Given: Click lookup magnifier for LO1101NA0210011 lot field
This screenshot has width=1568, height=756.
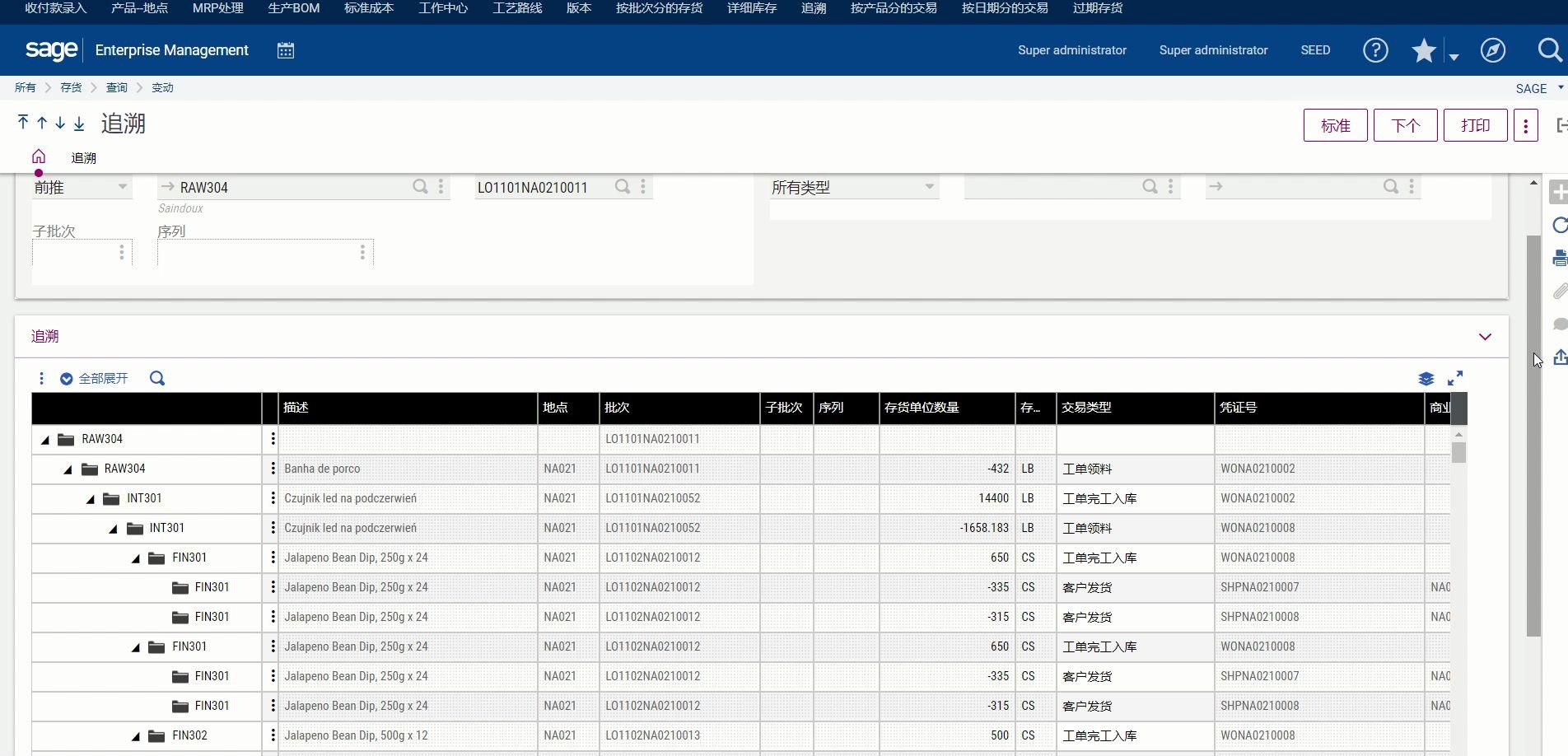Looking at the screenshot, I should tap(623, 187).
